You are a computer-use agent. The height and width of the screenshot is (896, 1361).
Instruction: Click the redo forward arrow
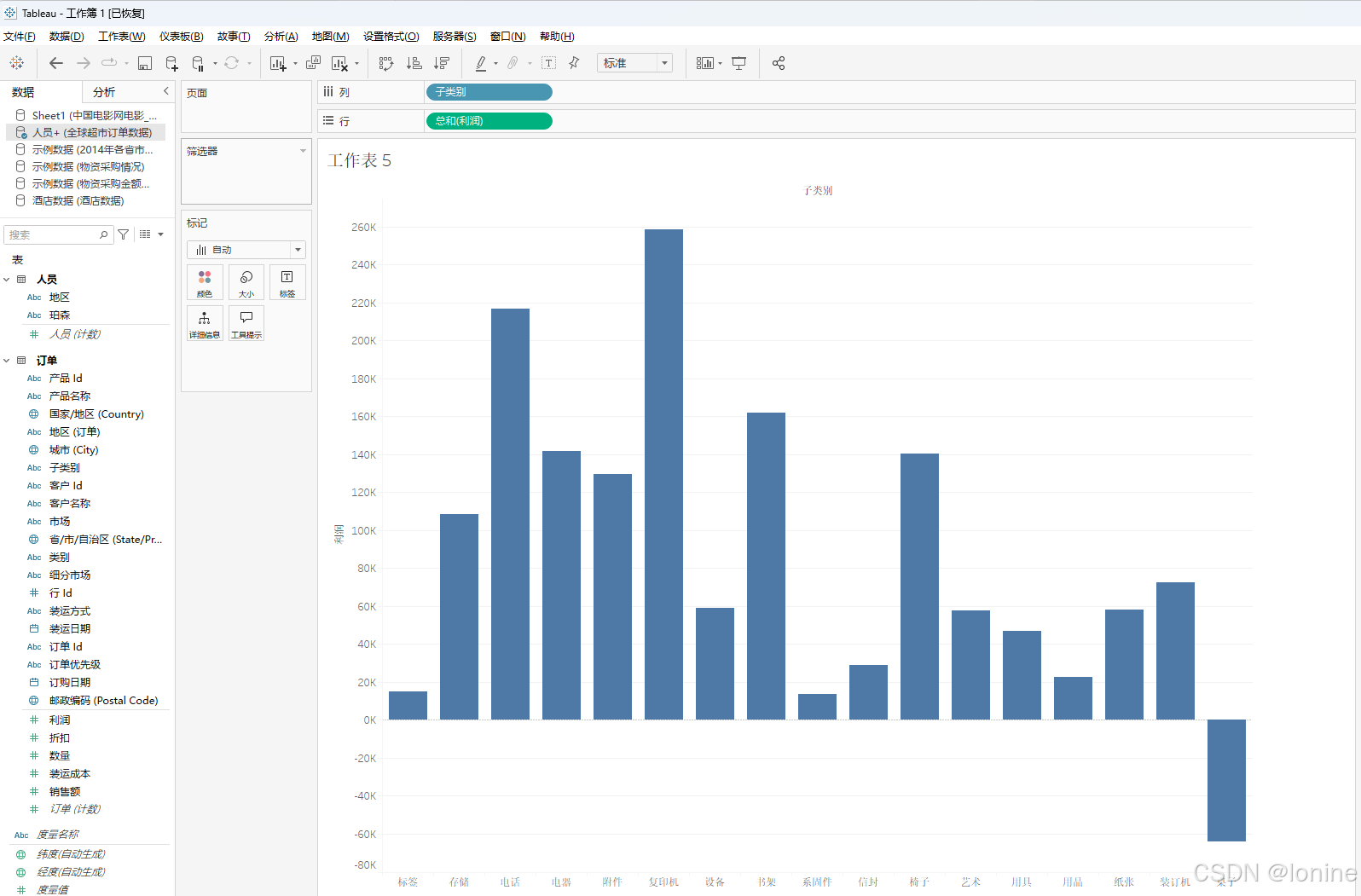(84, 63)
